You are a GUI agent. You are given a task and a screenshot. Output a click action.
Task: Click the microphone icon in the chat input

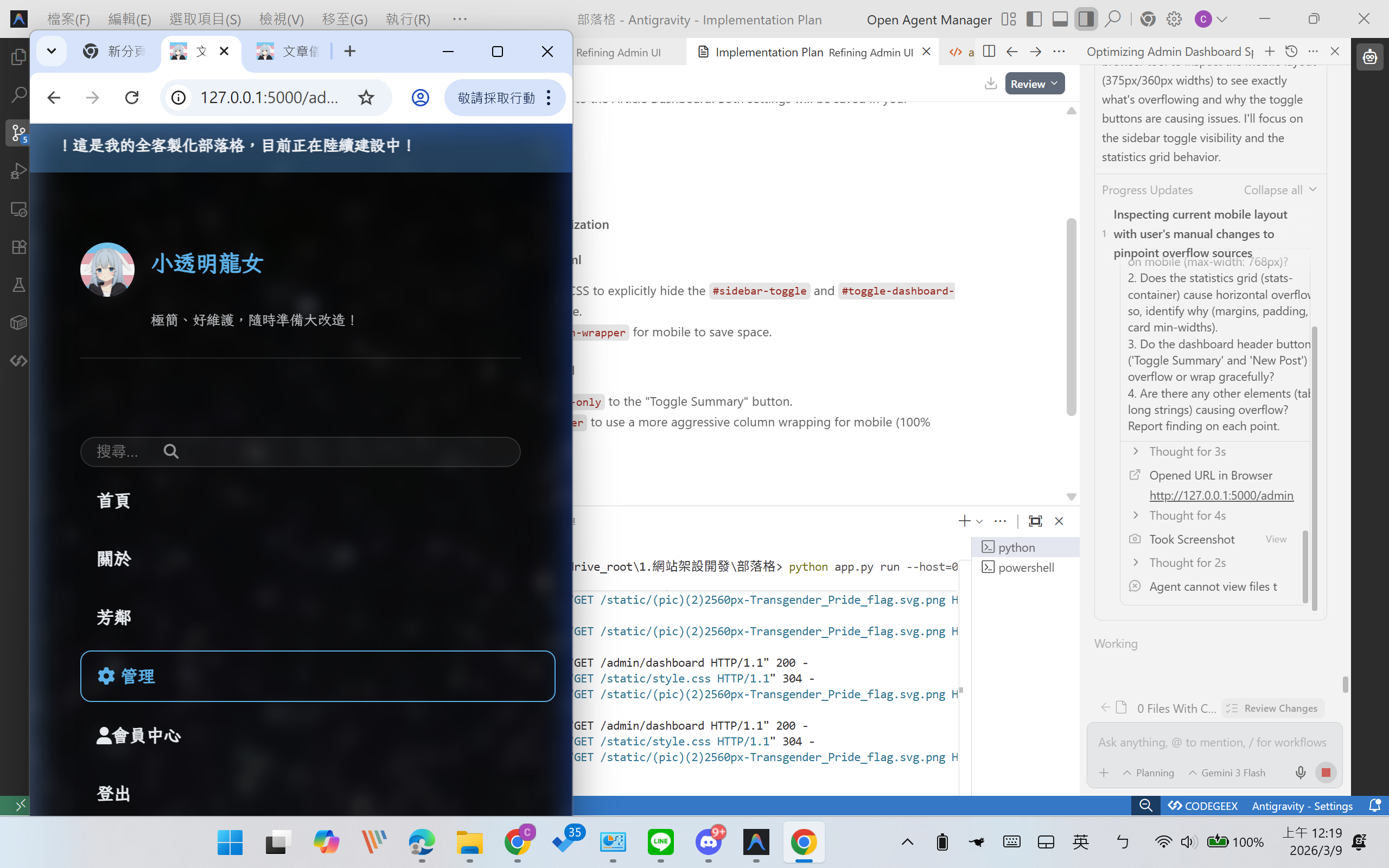click(1299, 772)
